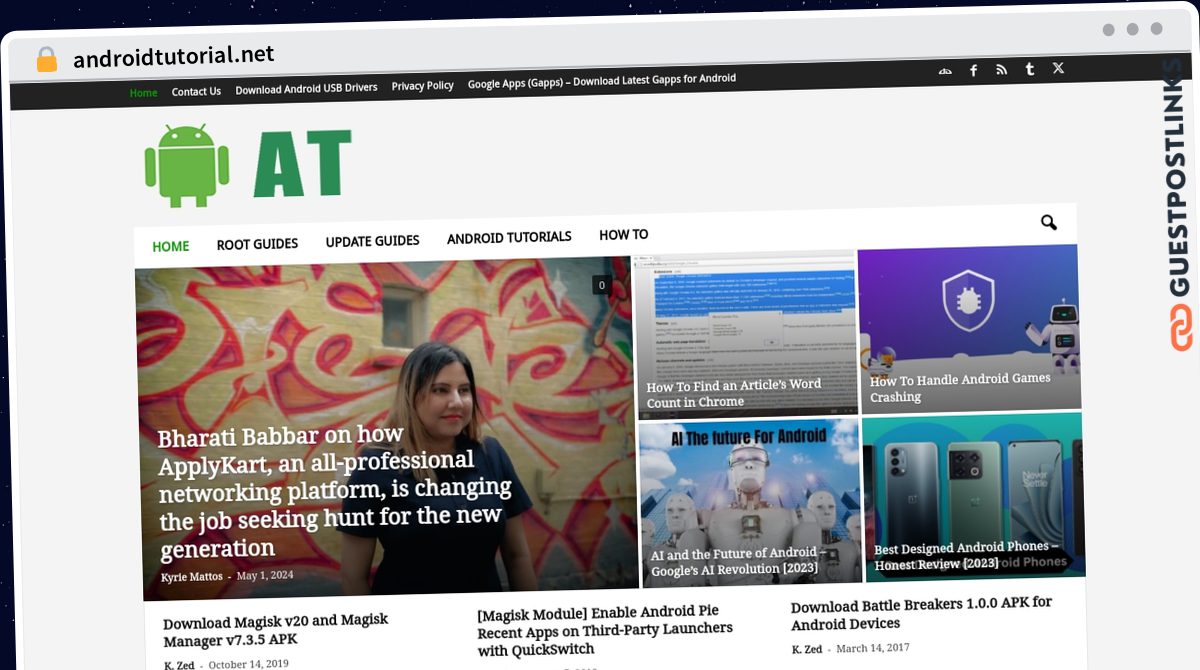Click author K. Zed under Battle Breakers
Screen dimensions: 1200x670
tap(807, 650)
